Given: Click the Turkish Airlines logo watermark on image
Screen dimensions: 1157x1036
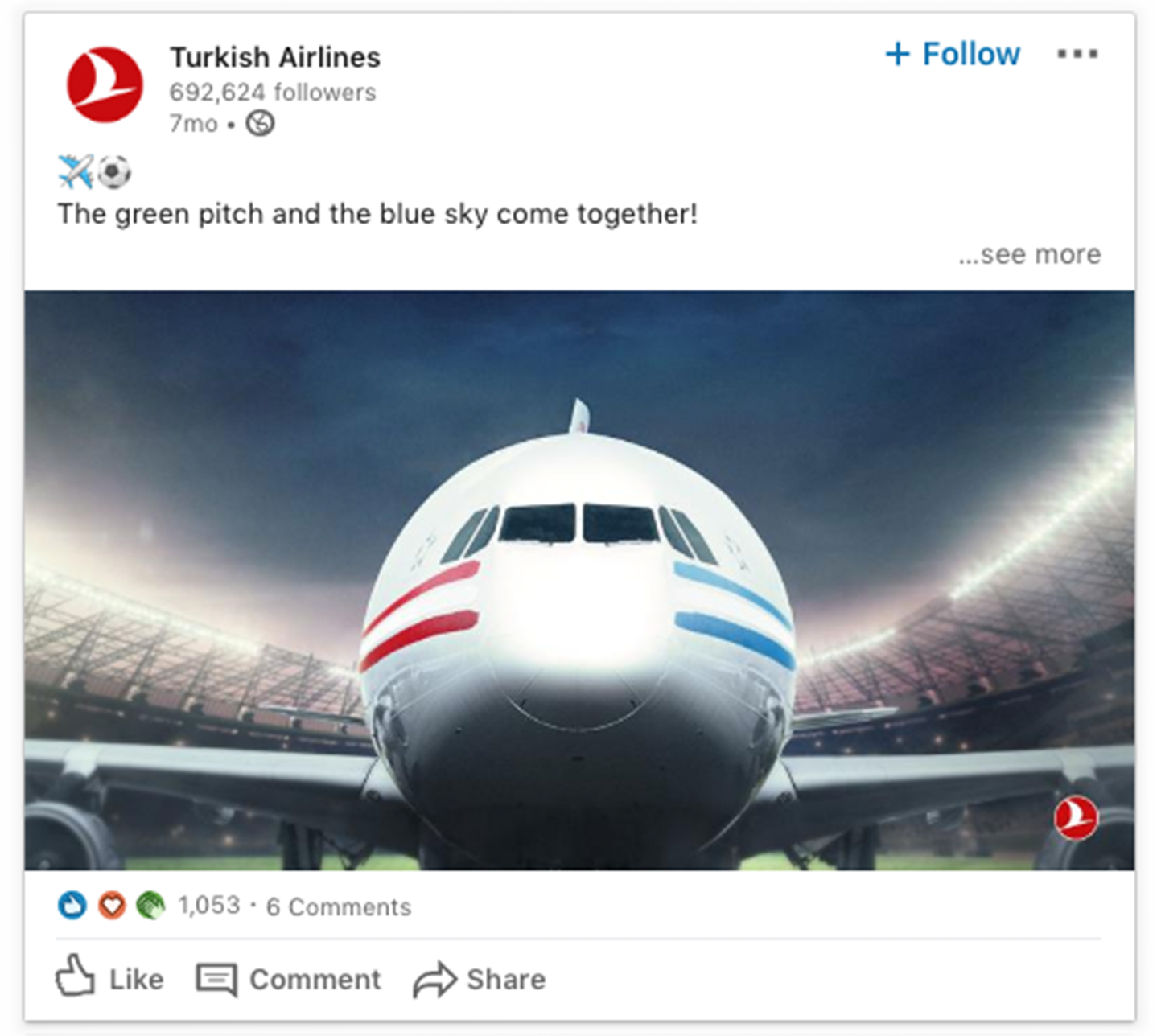Looking at the screenshot, I should 1076,817.
